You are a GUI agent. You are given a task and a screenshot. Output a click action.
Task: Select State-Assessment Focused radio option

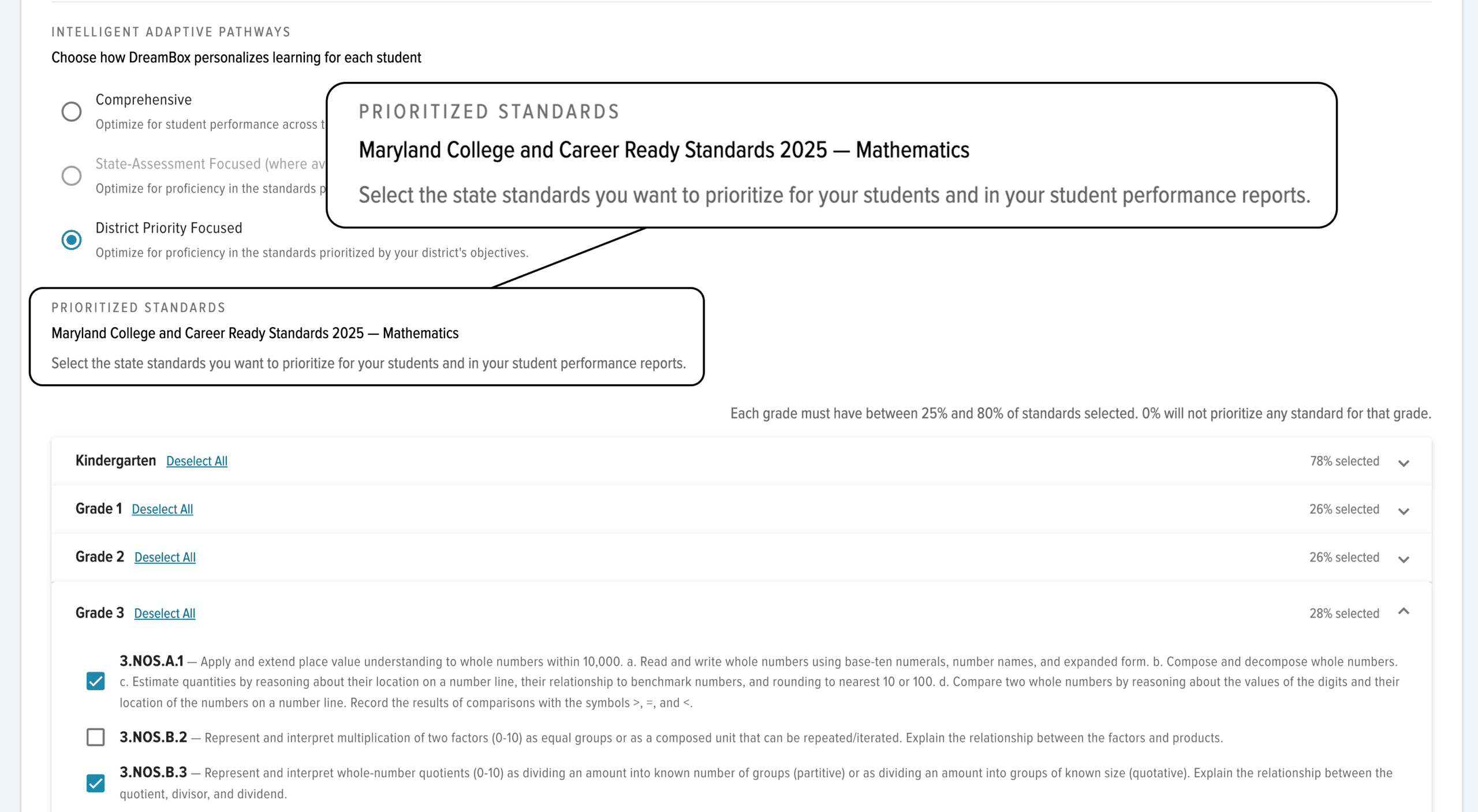point(72,175)
